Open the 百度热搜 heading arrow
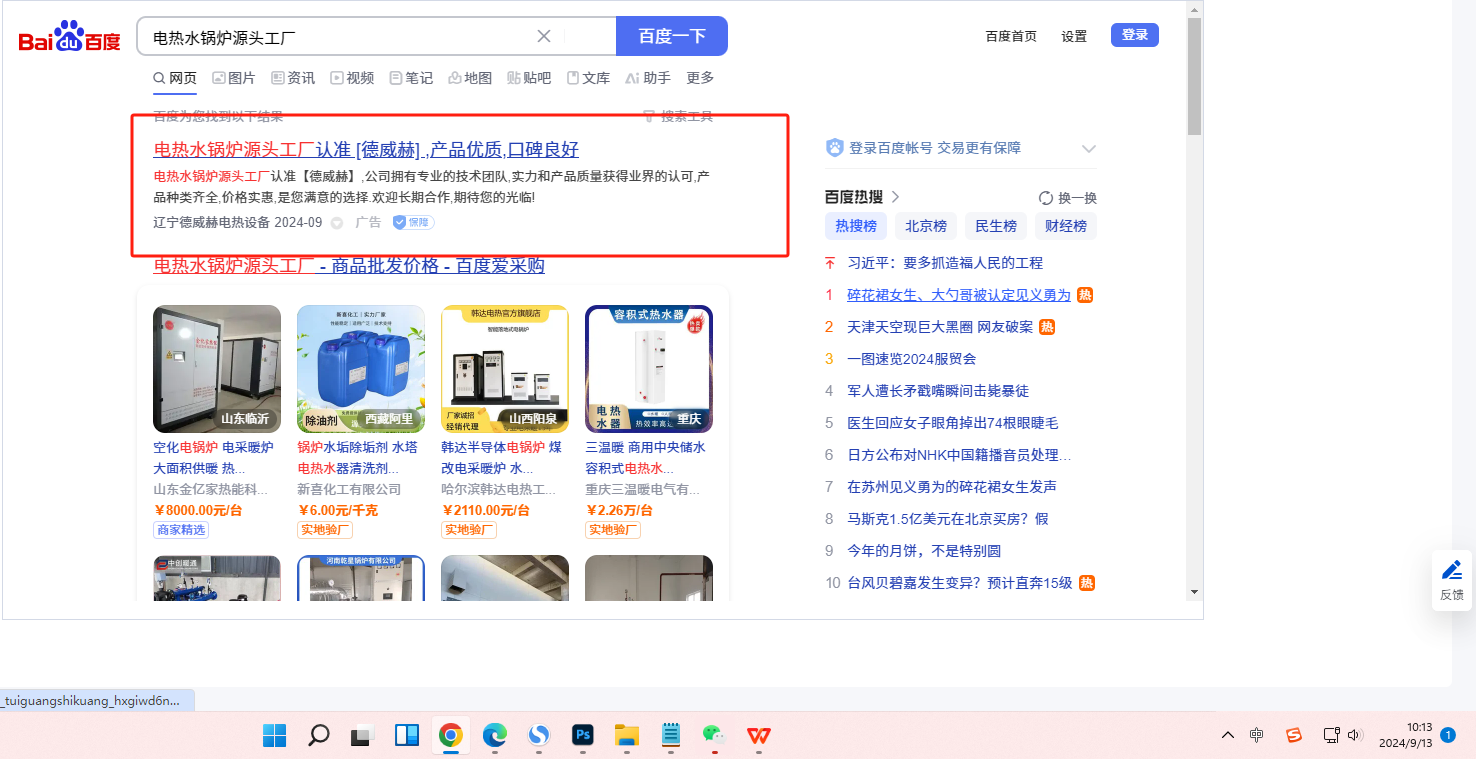 click(x=896, y=197)
